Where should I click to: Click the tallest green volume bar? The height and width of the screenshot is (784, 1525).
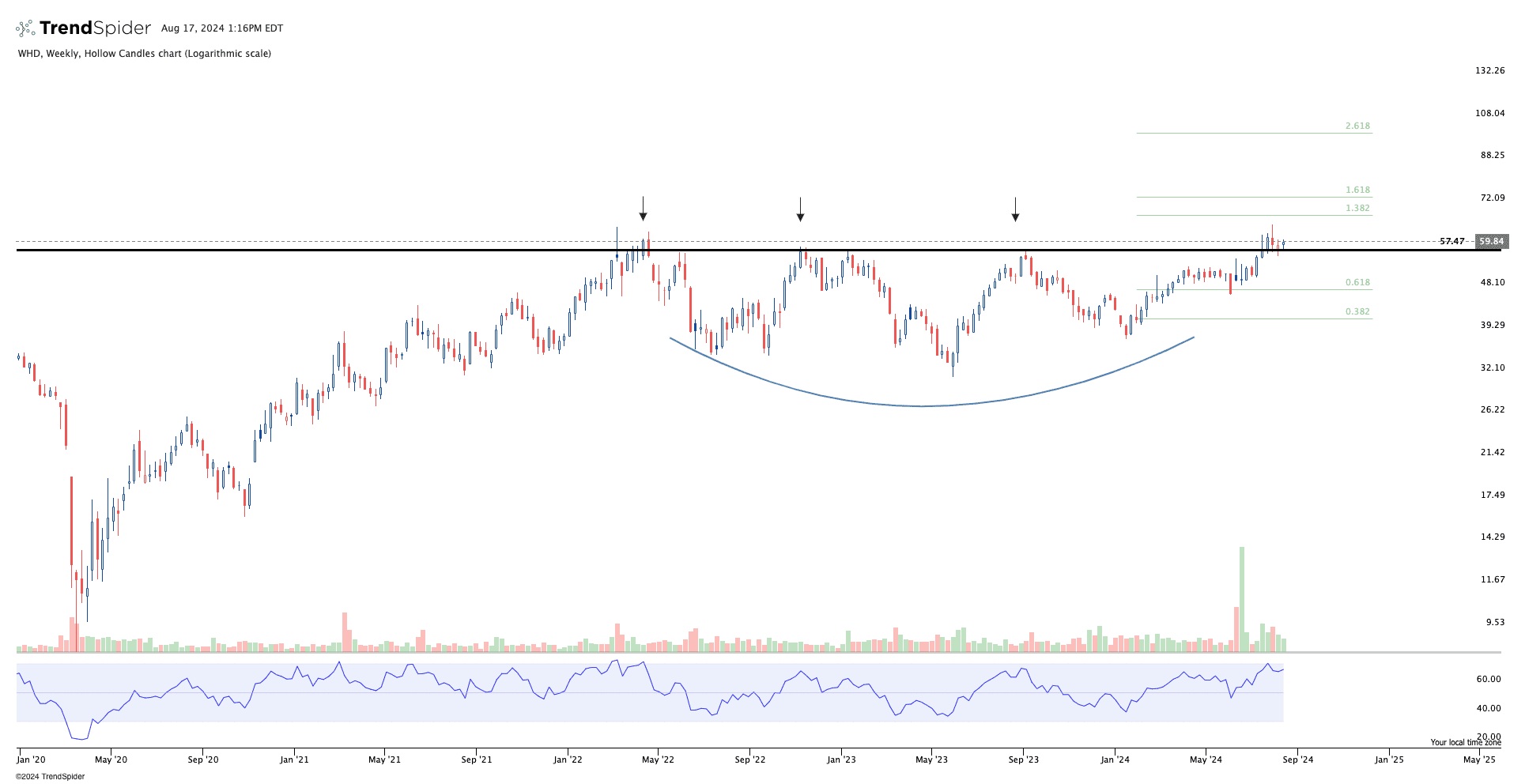tap(1242, 598)
